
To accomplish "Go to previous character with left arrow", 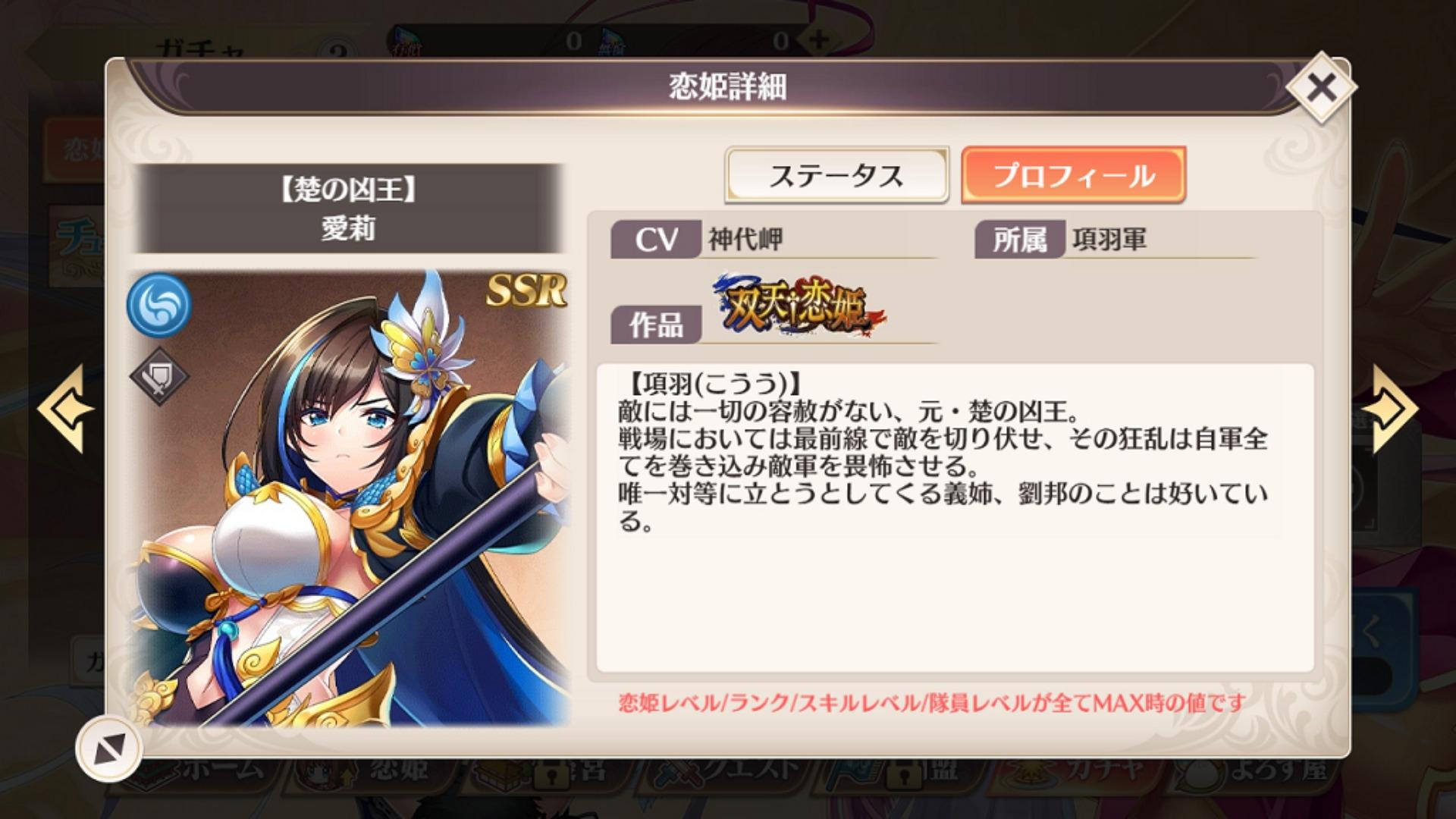I will [x=64, y=409].
